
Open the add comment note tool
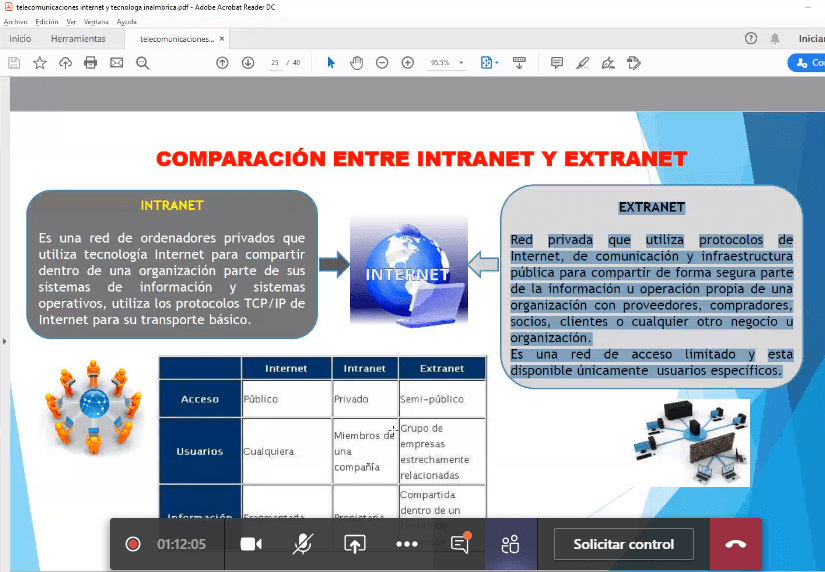(x=557, y=62)
